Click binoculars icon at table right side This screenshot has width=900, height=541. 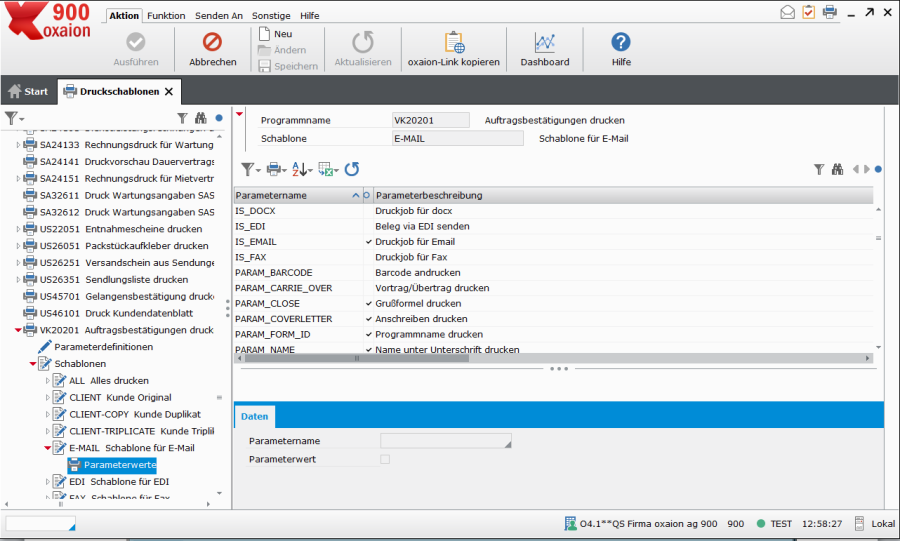[837, 169]
